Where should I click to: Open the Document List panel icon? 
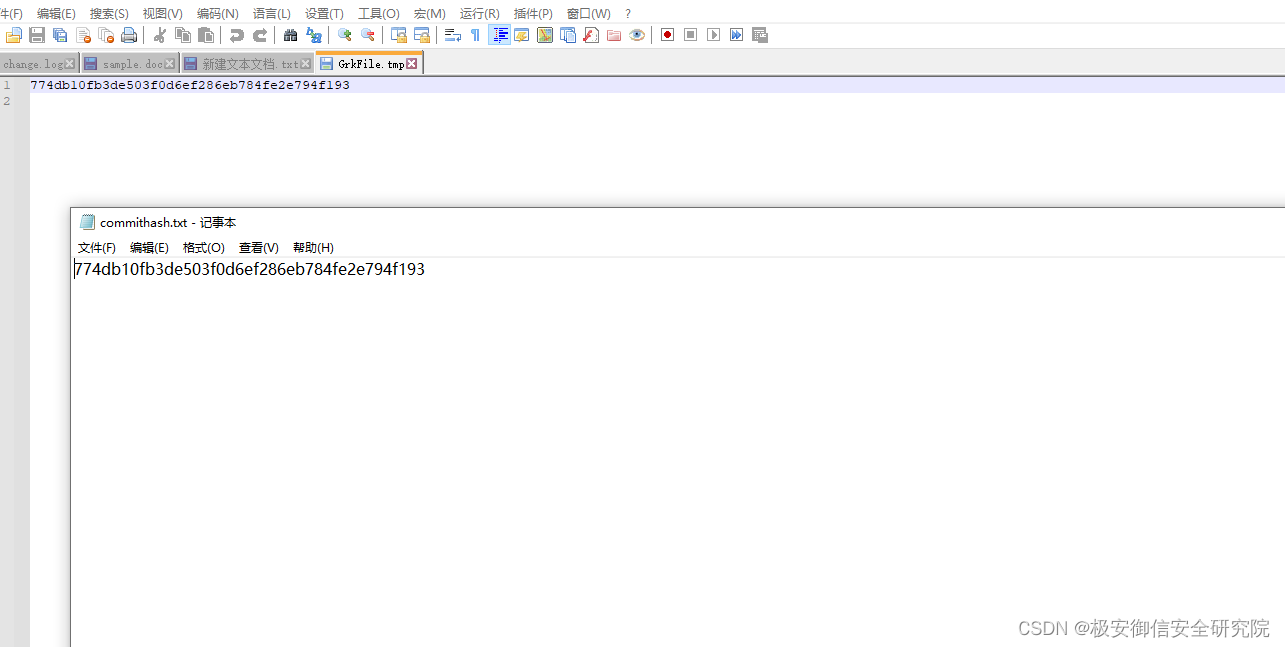(x=568, y=35)
